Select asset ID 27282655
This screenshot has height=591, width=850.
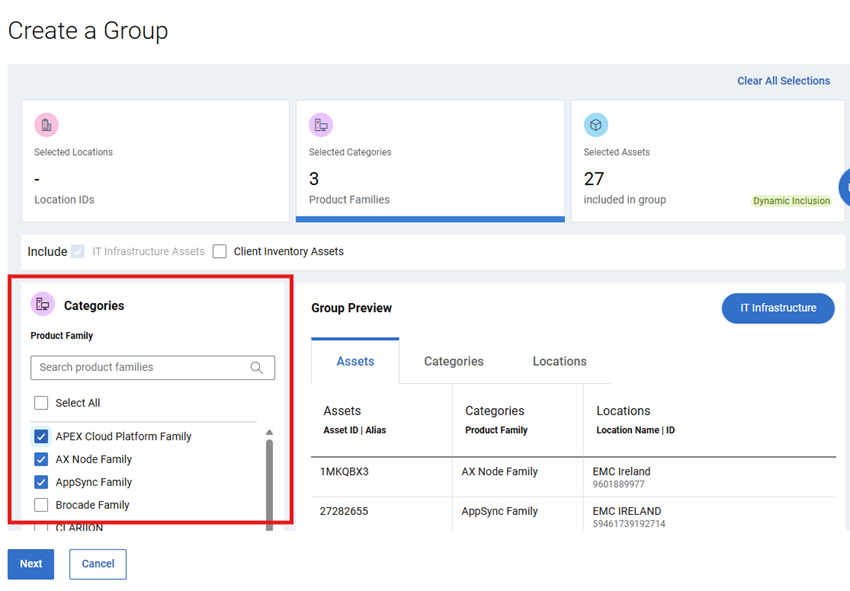coord(344,511)
